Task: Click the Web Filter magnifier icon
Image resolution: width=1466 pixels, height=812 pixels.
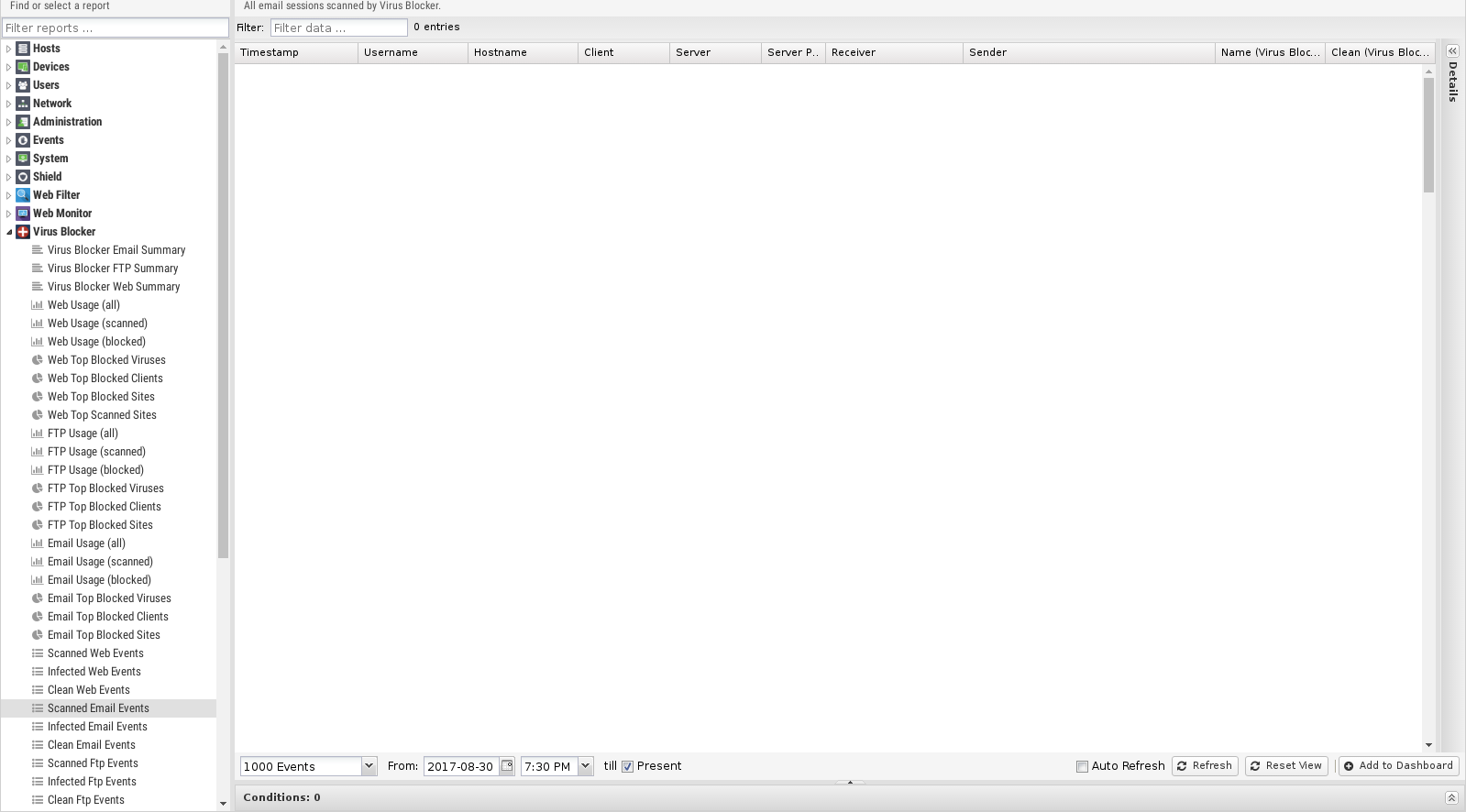Action: [x=23, y=195]
